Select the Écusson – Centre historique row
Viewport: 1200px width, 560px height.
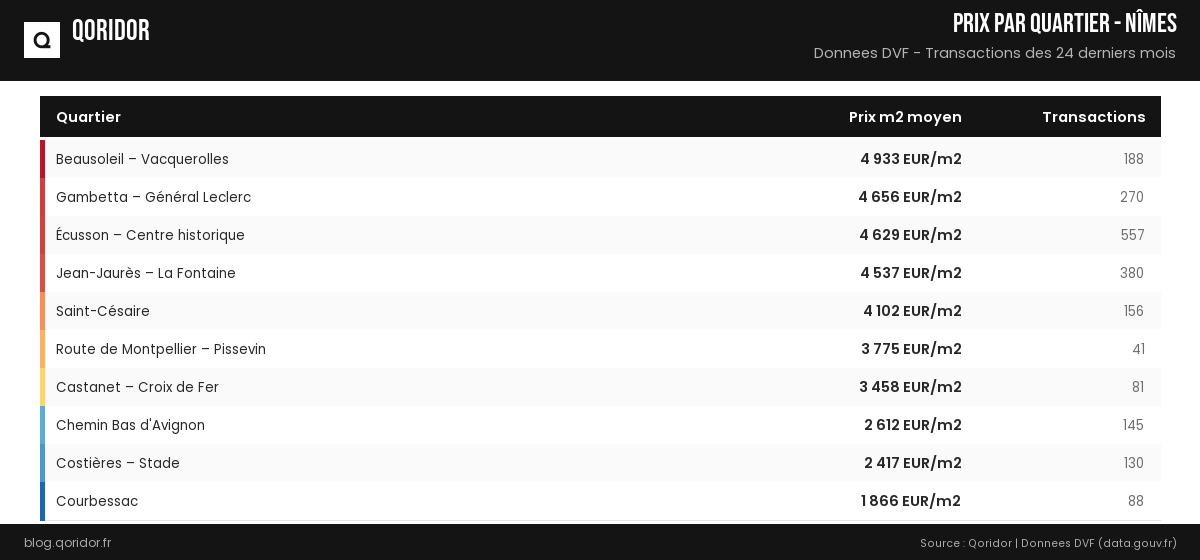pyautogui.click(x=600, y=235)
